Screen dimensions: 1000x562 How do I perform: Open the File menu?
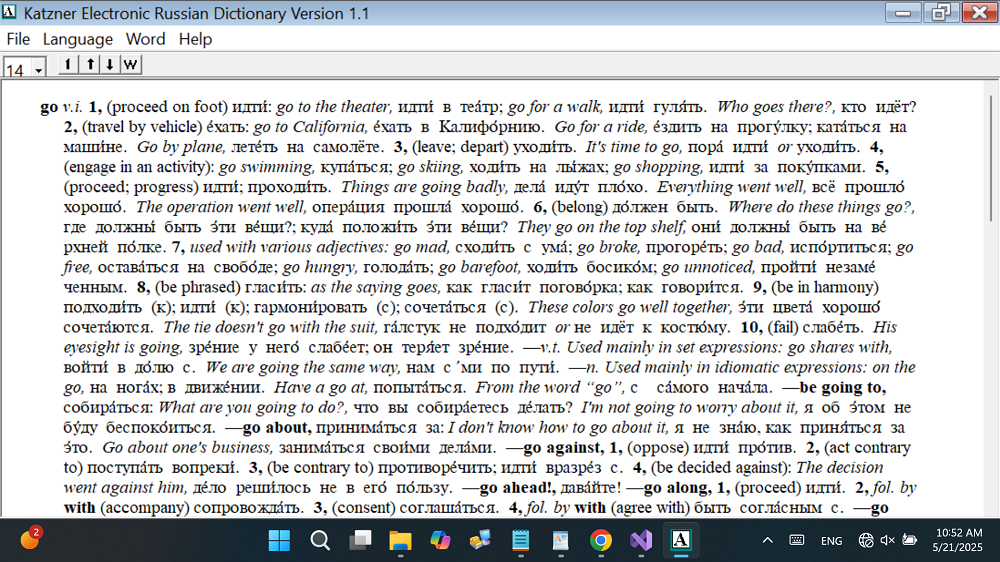click(18, 39)
